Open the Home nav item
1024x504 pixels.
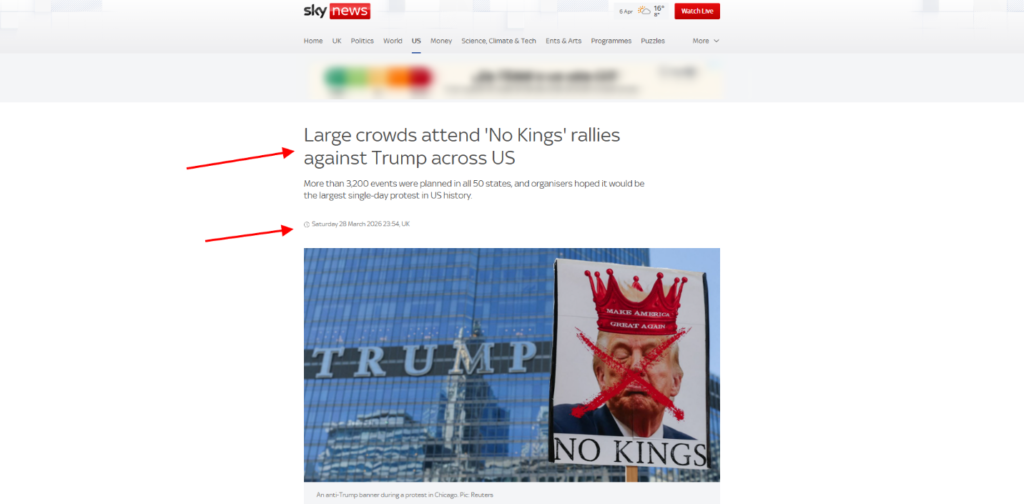pyautogui.click(x=313, y=40)
